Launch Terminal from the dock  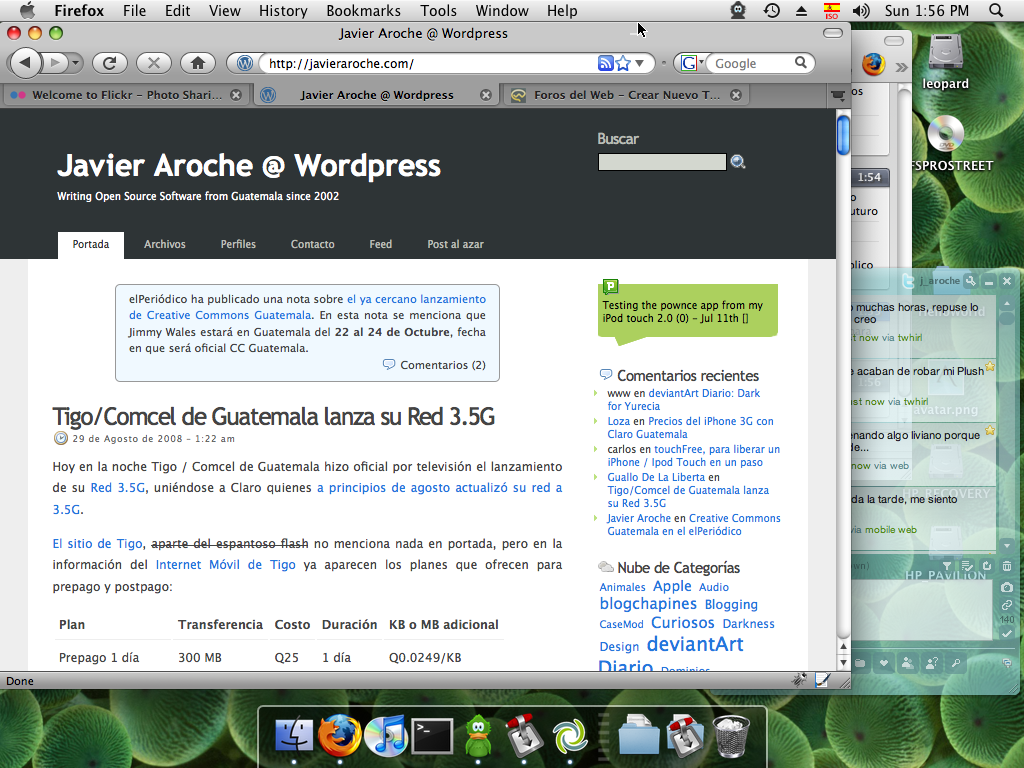click(x=432, y=736)
